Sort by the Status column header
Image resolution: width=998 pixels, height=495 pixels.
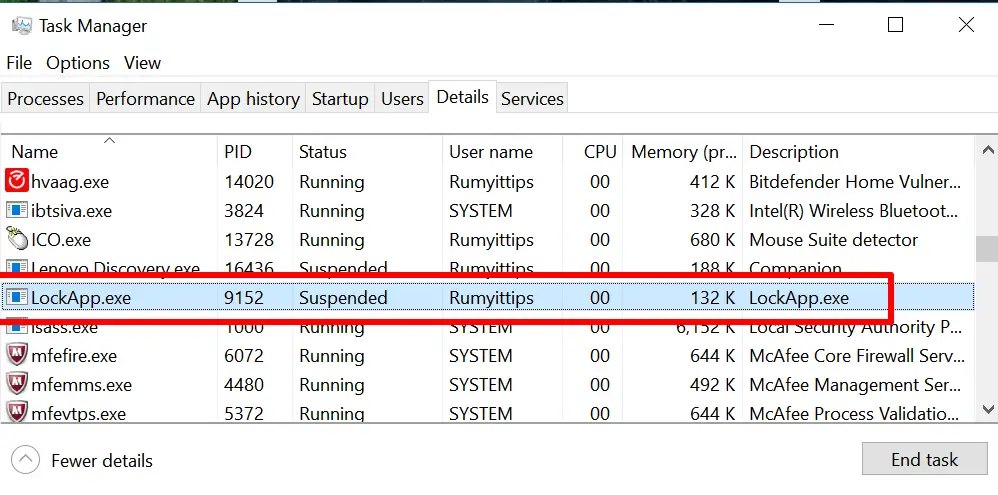pyautogui.click(x=367, y=151)
